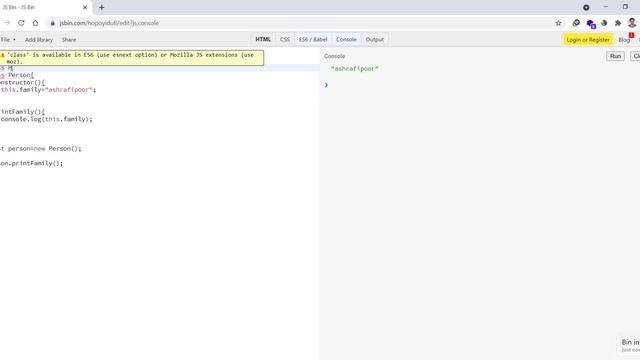Run the code with the Run button
This screenshot has width=640, height=360.
tap(615, 56)
